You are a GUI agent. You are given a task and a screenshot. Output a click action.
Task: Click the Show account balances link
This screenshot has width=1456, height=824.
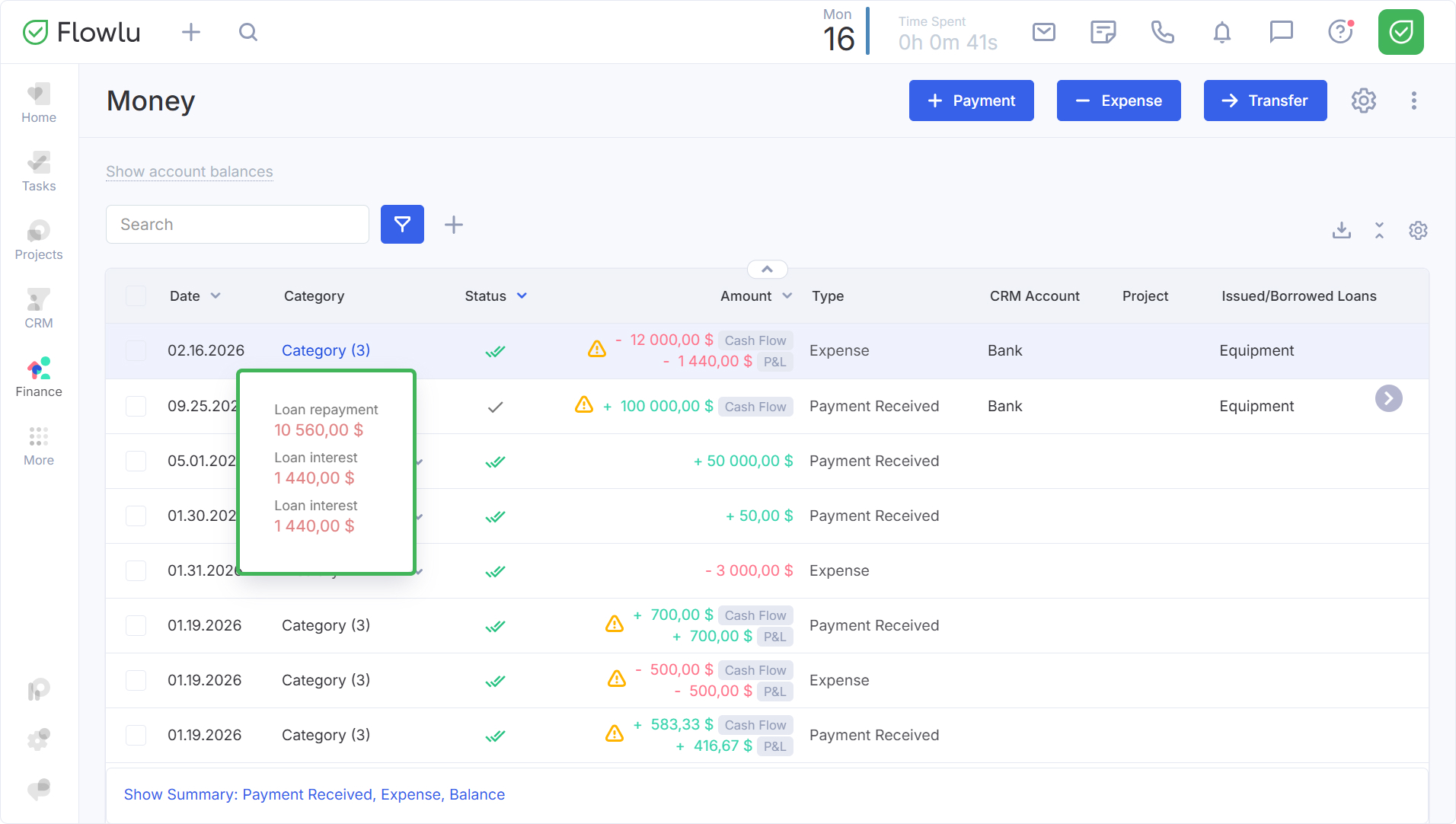point(189,172)
